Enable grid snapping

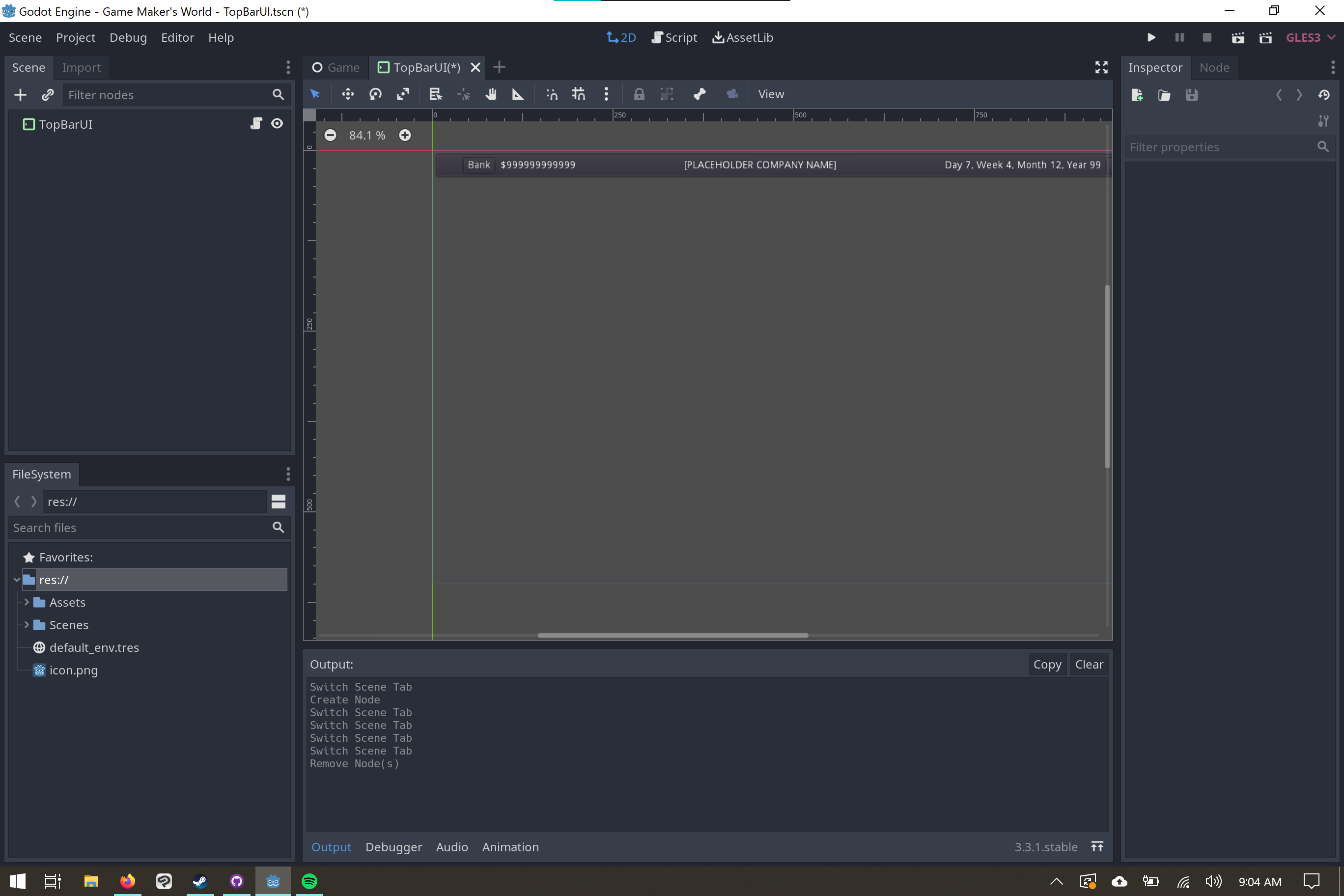click(578, 94)
